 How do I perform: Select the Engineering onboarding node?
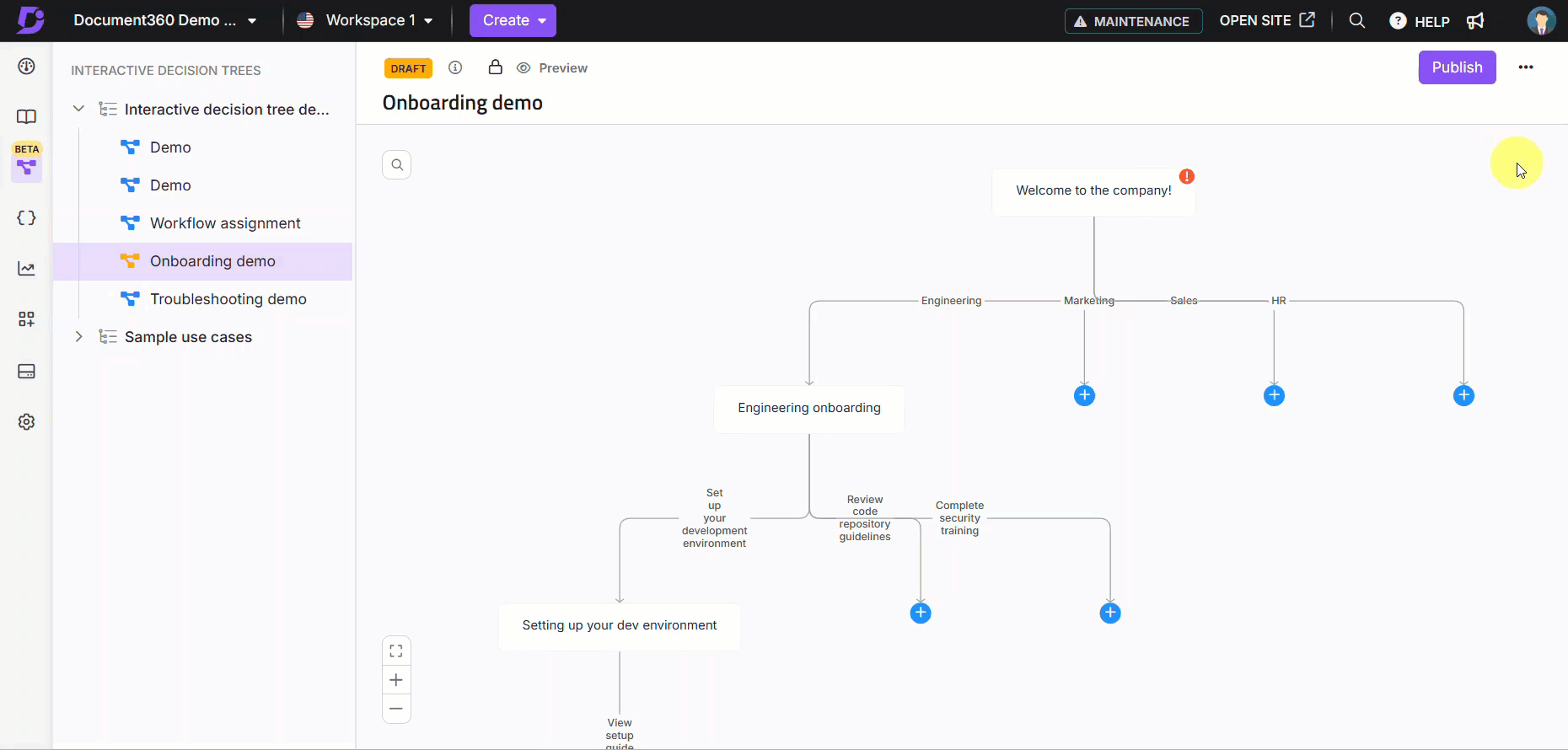[x=809, y=409]
